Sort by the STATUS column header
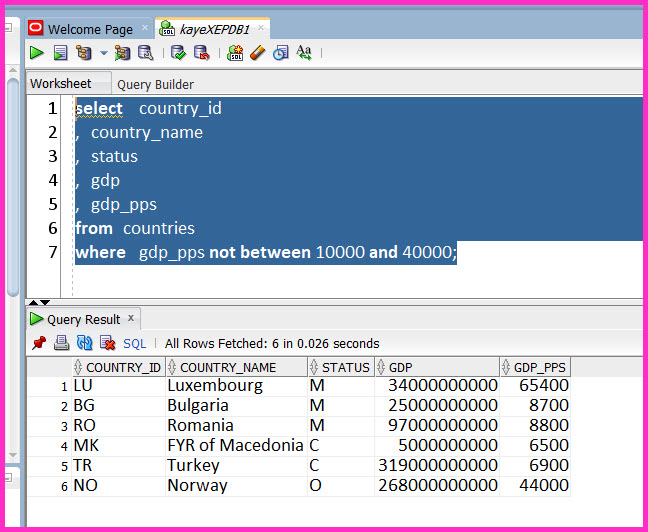The width and height of the screenshot is (648, 532). pos(341,367)
